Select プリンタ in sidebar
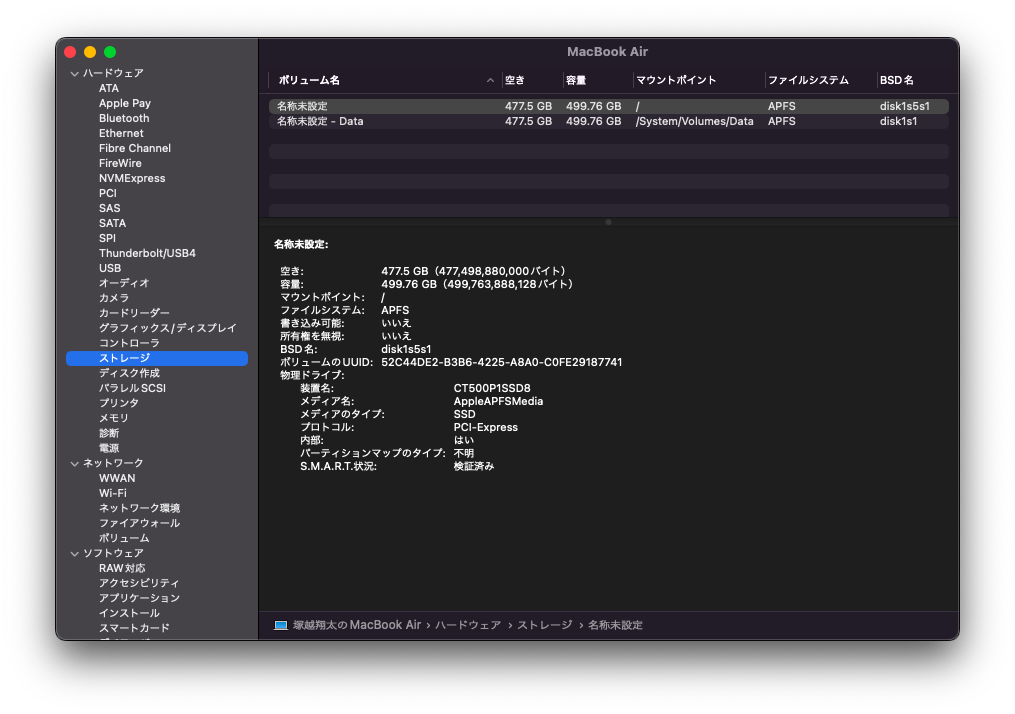 click(118, 403)
